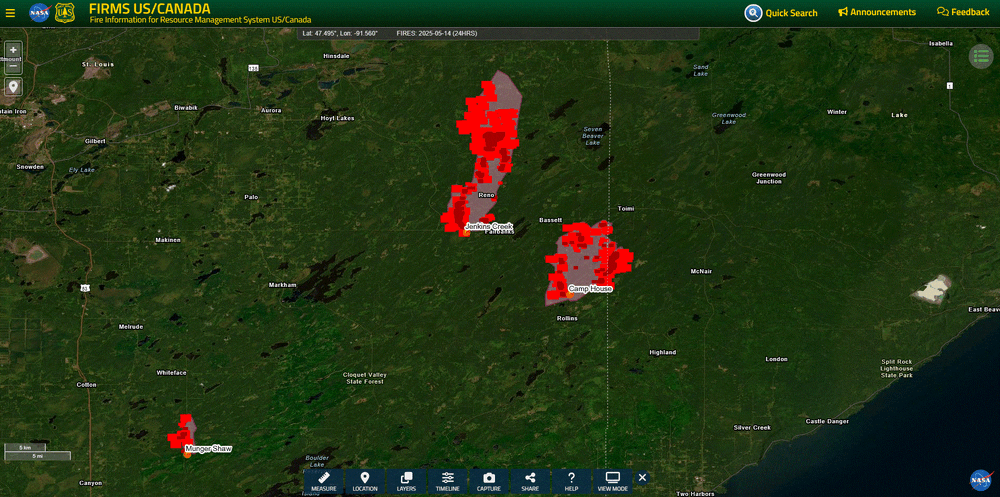Viewport: 1000px width, 497px height.
Task: Open Help
Action: [571, 482]
